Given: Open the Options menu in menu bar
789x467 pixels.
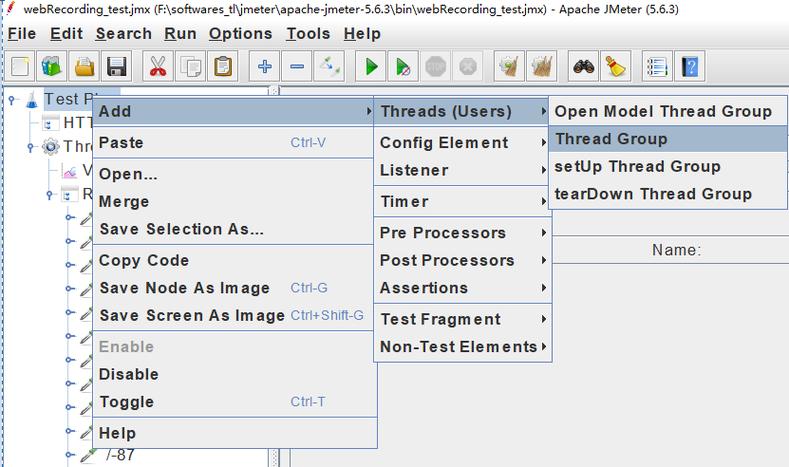Looking at the screenshot, I should click(x=240, y=33).
